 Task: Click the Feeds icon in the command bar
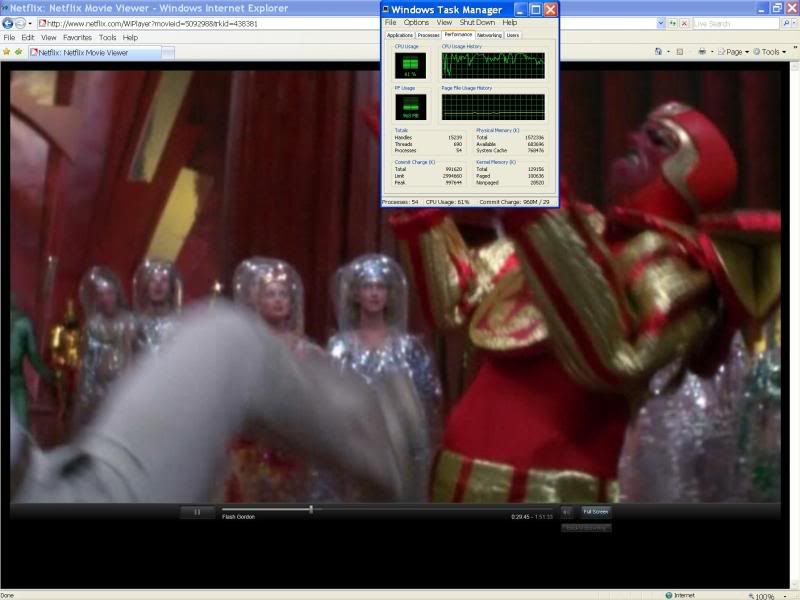coord(680,52)
